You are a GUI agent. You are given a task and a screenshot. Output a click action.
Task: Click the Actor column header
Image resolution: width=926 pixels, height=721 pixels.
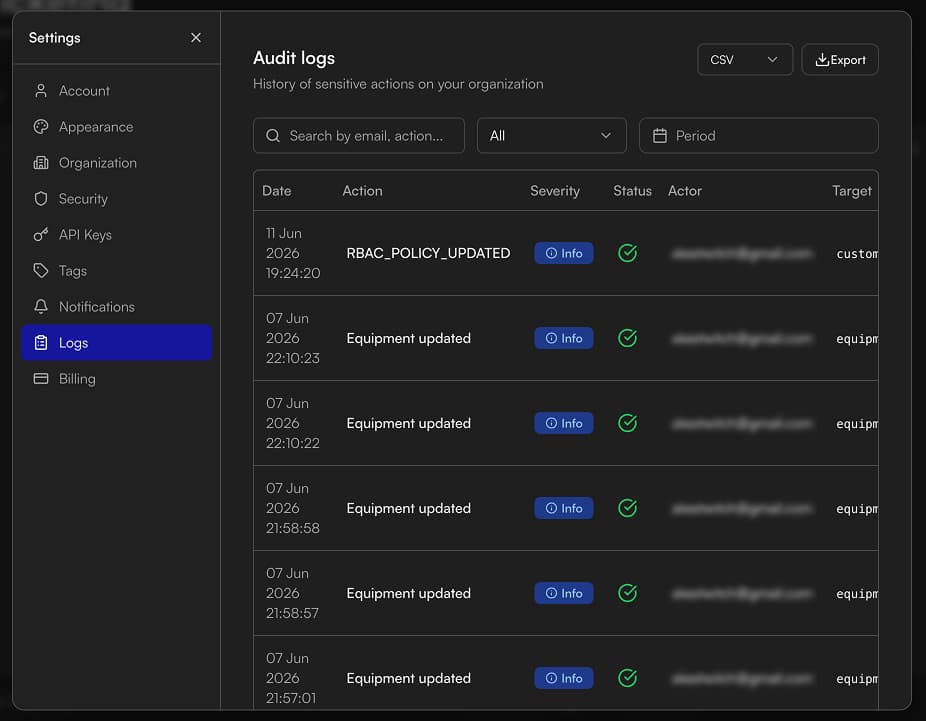[x=684, y=191]
